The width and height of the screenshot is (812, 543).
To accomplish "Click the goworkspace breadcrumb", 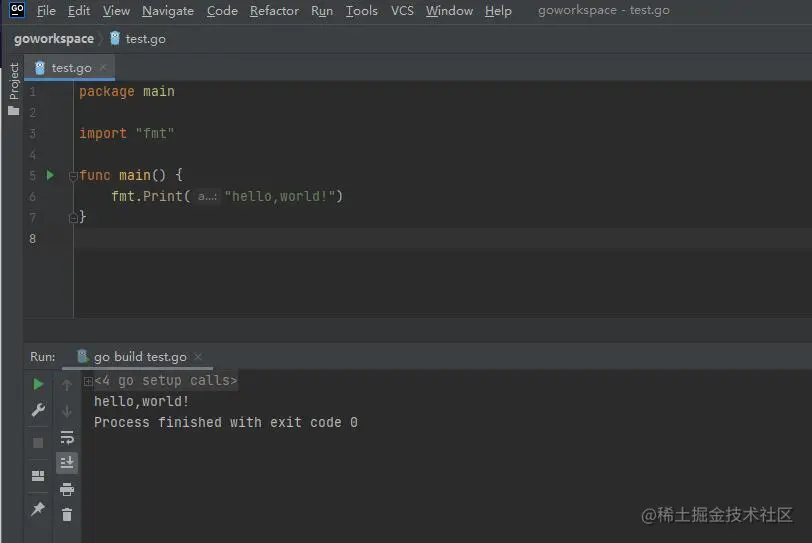I will (53, 39).
